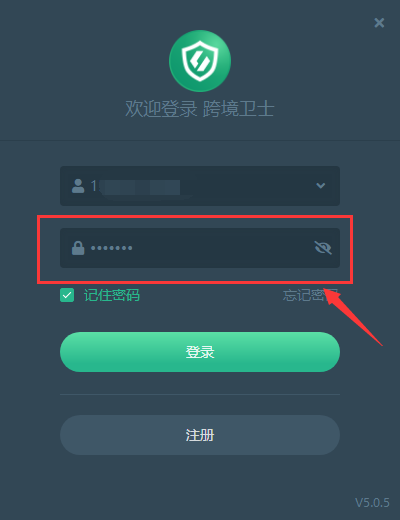
Task: Uncheck the 记住密码 checkbox
Action: point(67,295)
